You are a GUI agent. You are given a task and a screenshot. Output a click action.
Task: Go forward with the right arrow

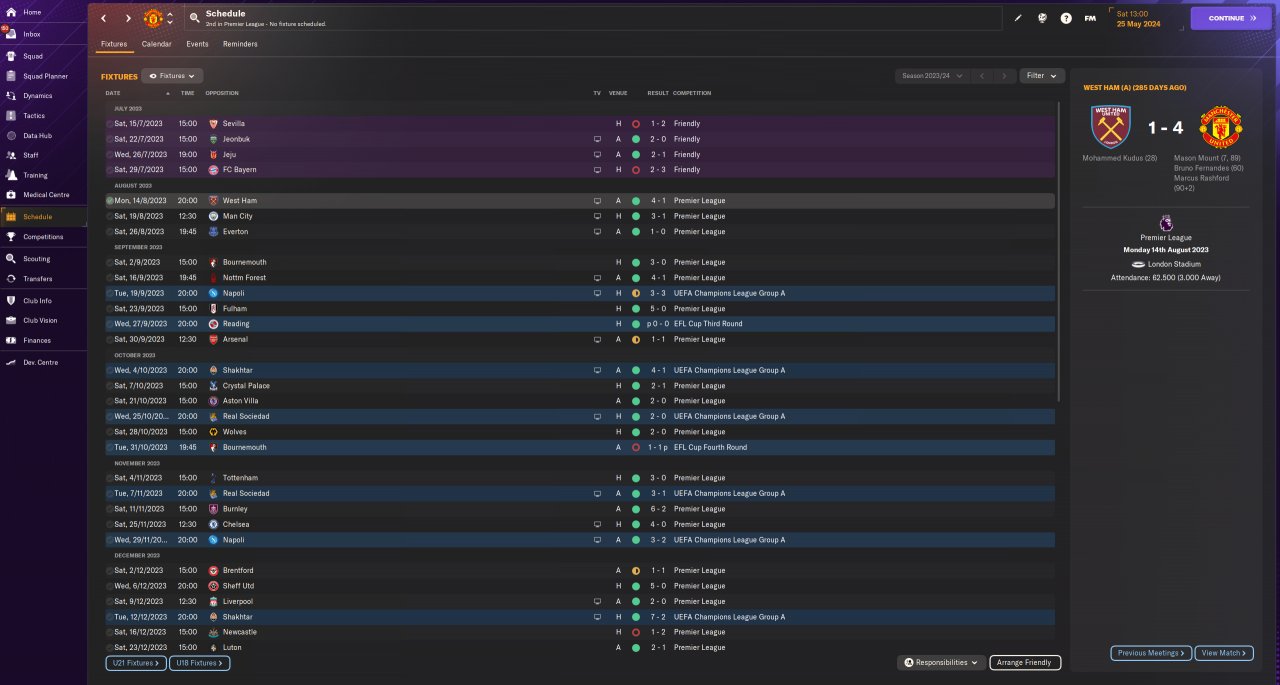(128, 18)
